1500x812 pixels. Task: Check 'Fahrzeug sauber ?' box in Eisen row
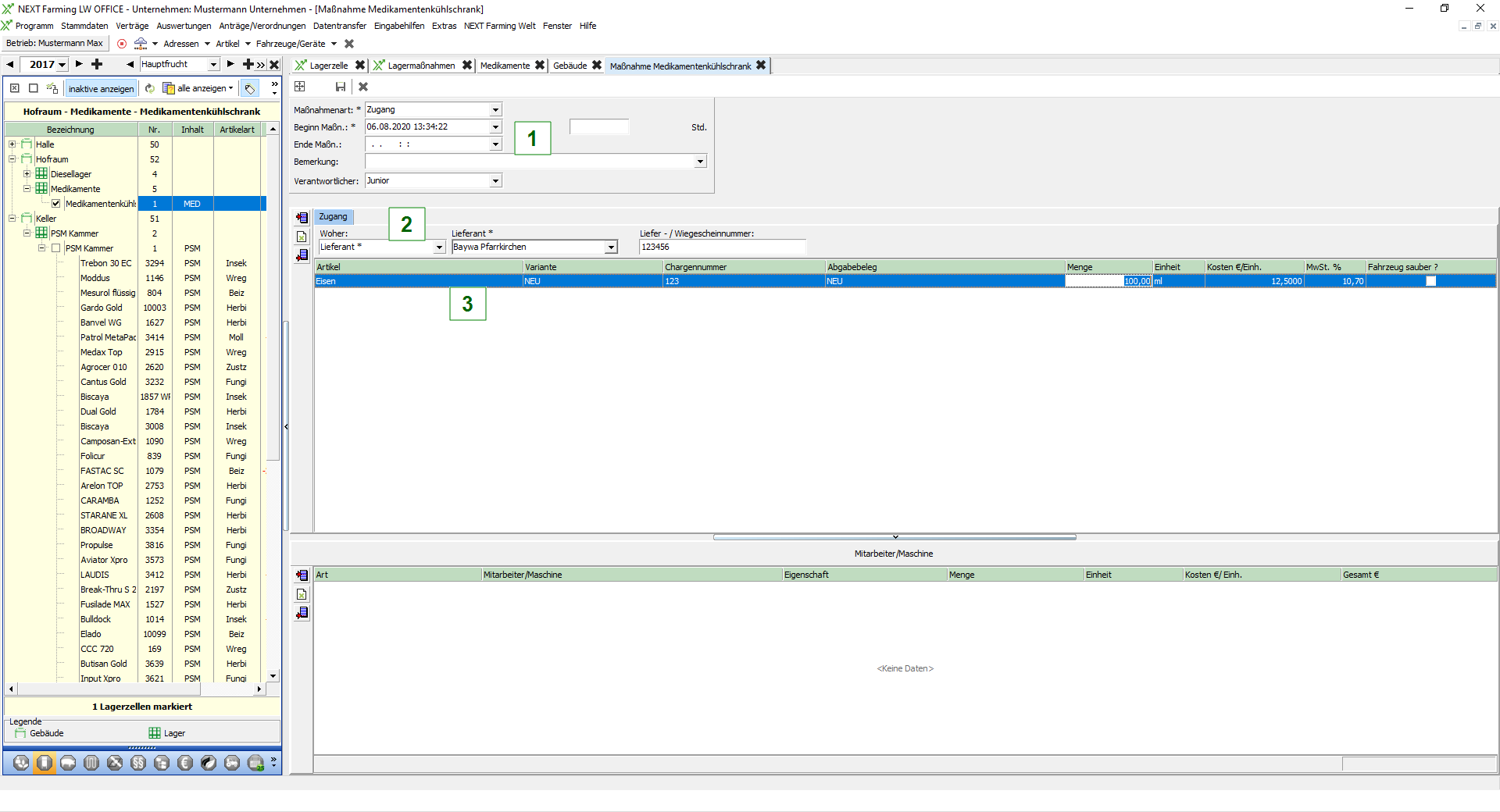[1430, 281]
